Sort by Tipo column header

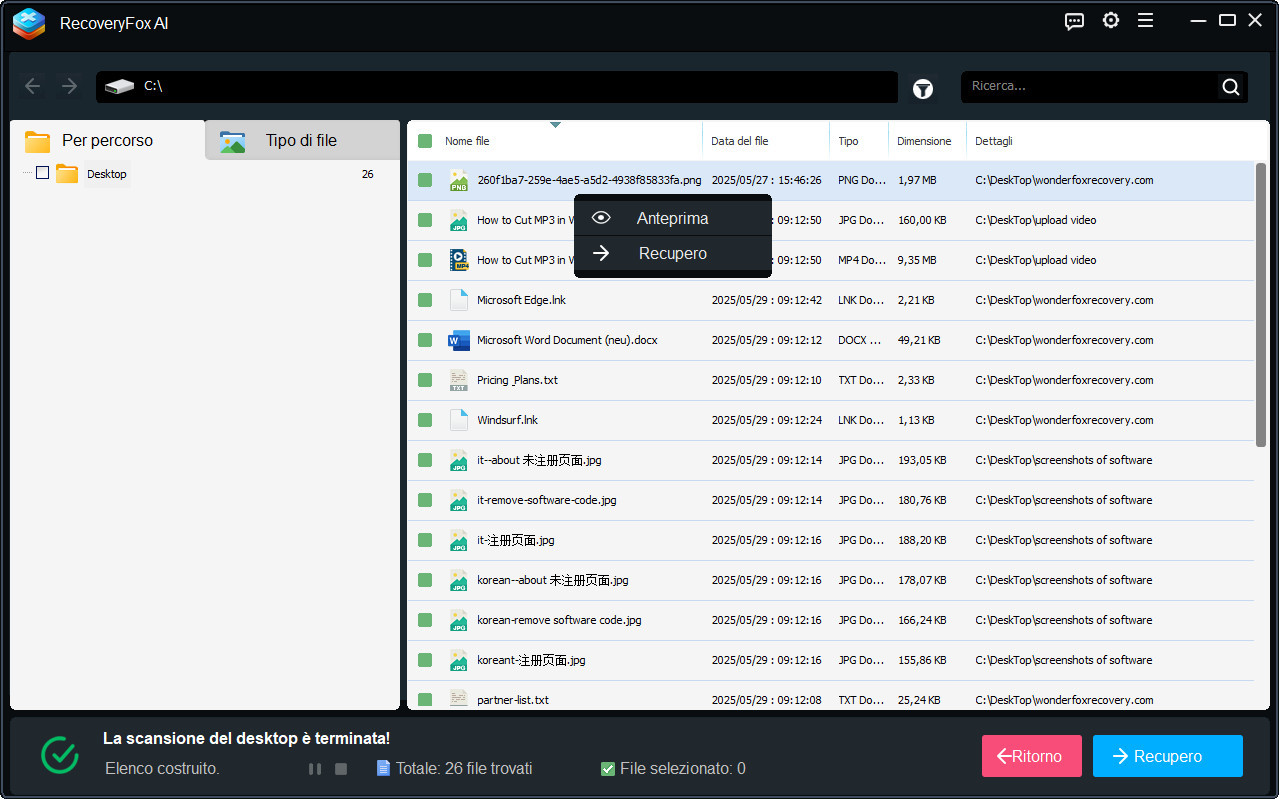click(x=848, y=141)
